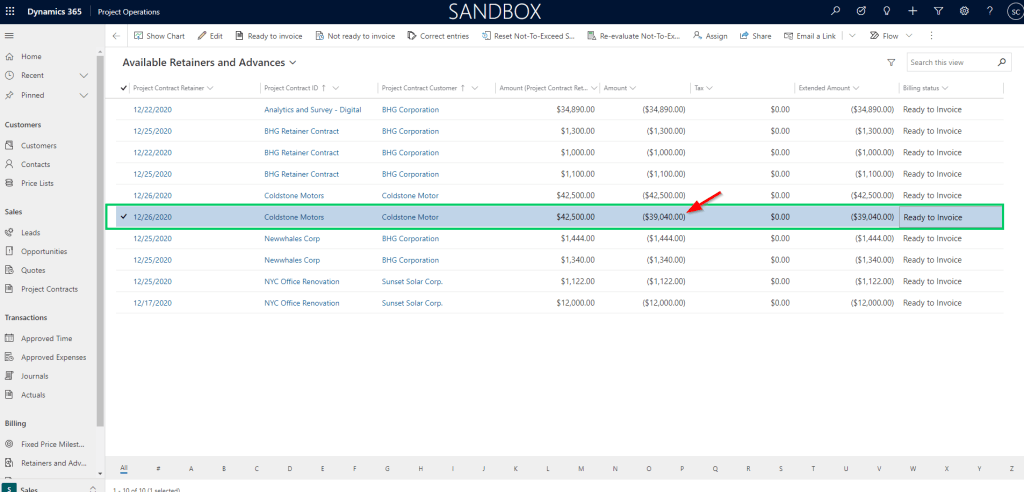
Task: Open the app launcher waffle icon
Action: point(11,12)
